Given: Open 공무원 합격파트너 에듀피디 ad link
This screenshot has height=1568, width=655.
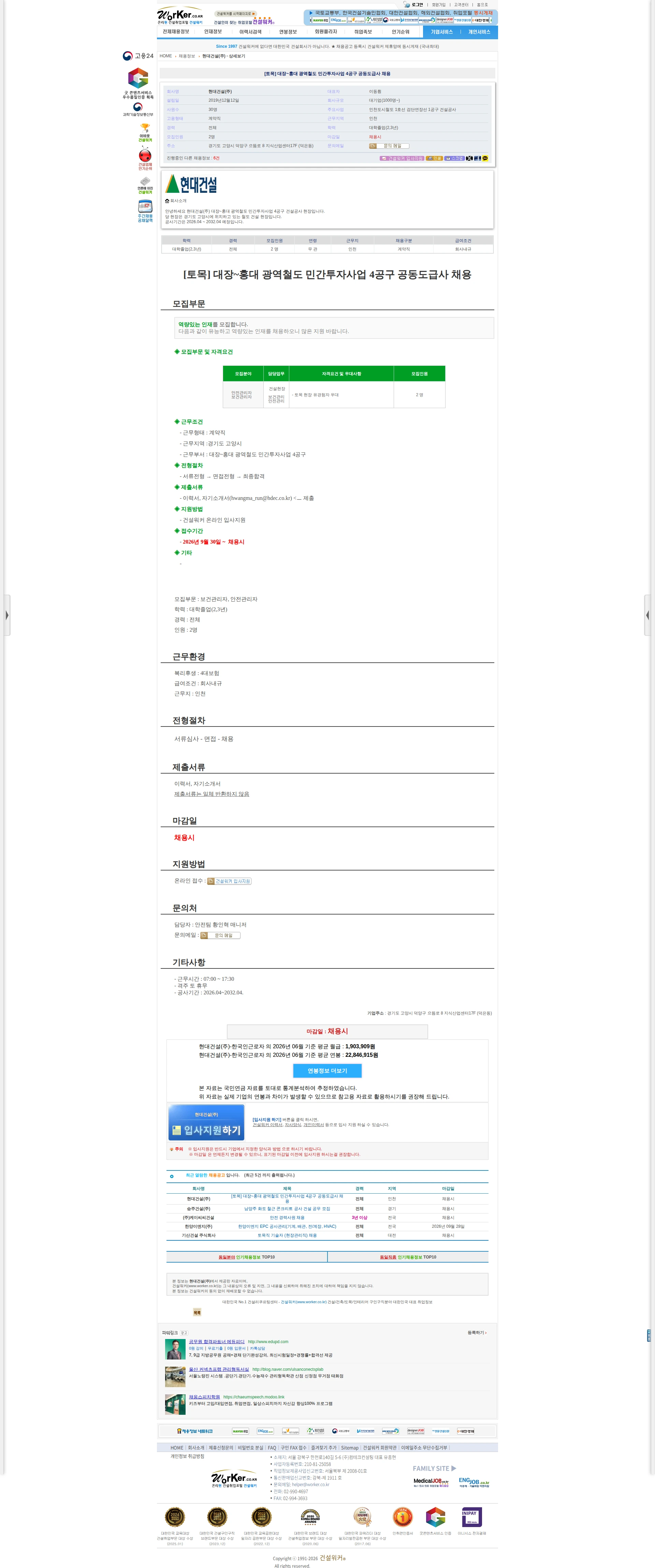Looking at the screenshot, I should (x=217, y=1341).
